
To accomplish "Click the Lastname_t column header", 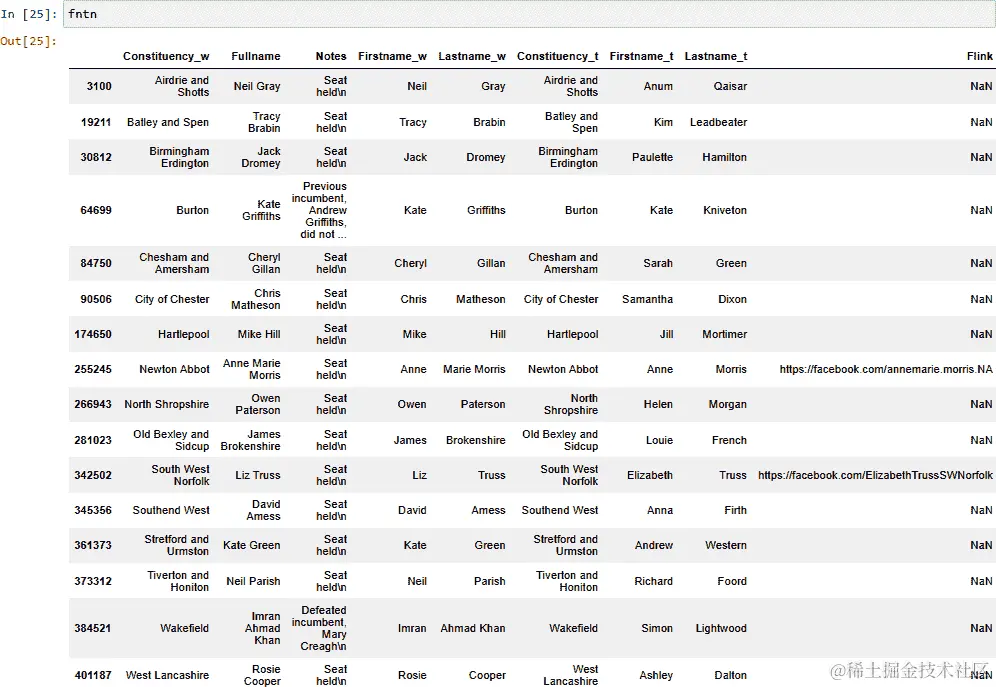I will 715,56.
